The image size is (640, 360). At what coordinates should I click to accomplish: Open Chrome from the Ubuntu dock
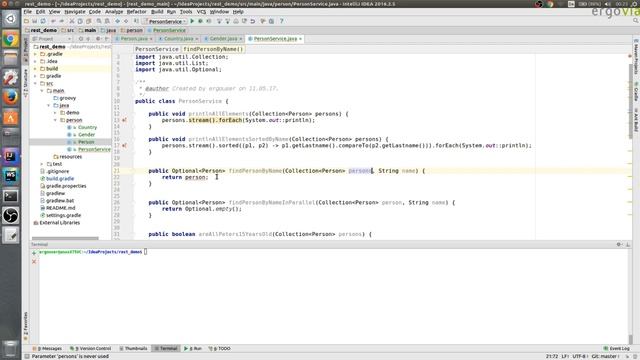coord(11,39)
